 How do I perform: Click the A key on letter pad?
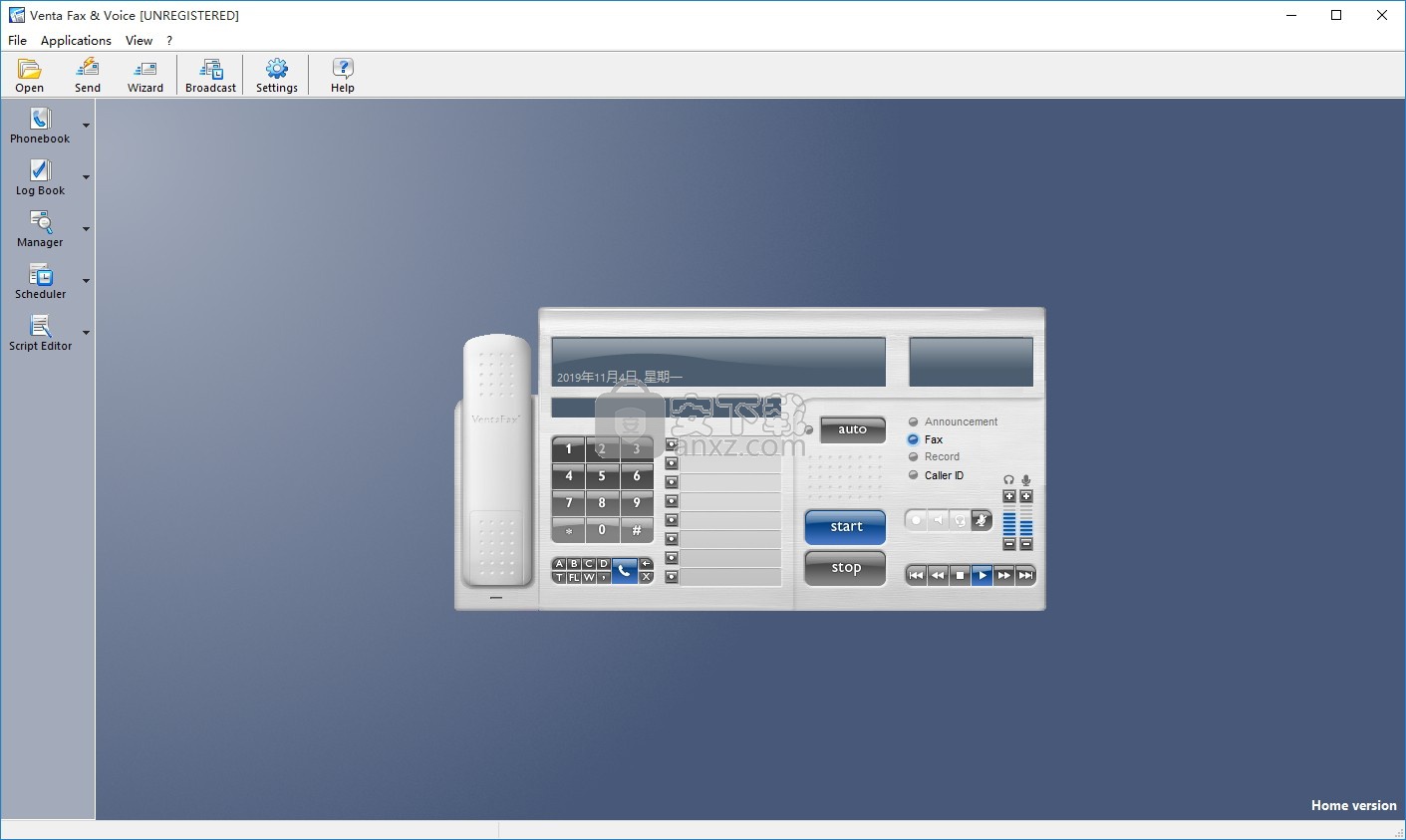(x=559, y=564)
